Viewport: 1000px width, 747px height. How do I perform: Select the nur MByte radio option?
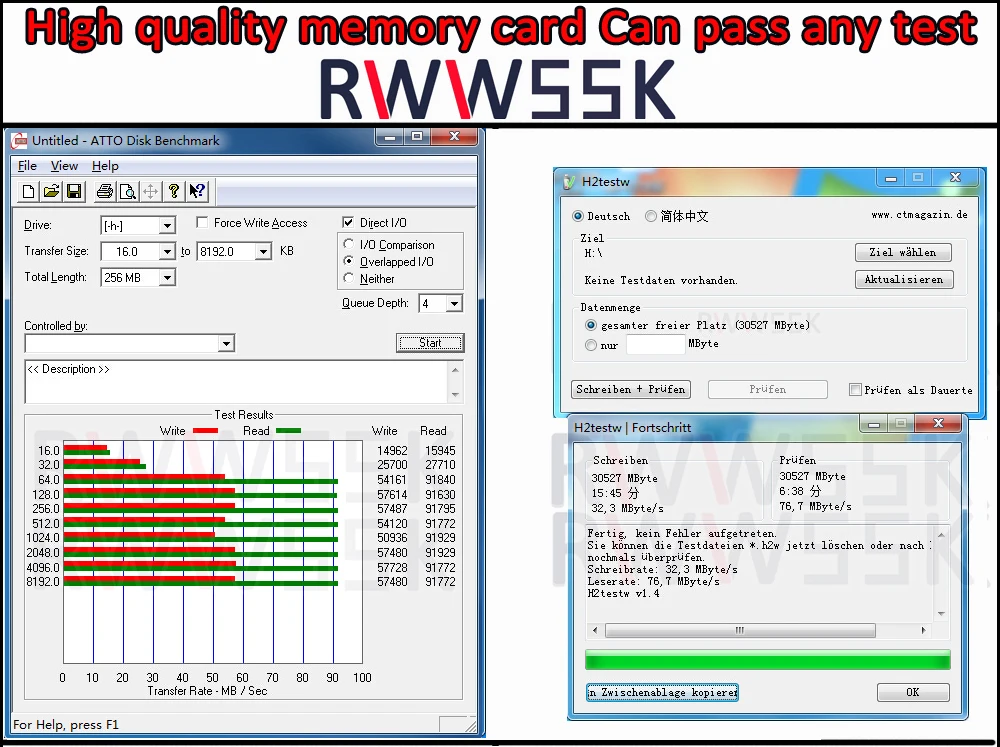point(591,345)
